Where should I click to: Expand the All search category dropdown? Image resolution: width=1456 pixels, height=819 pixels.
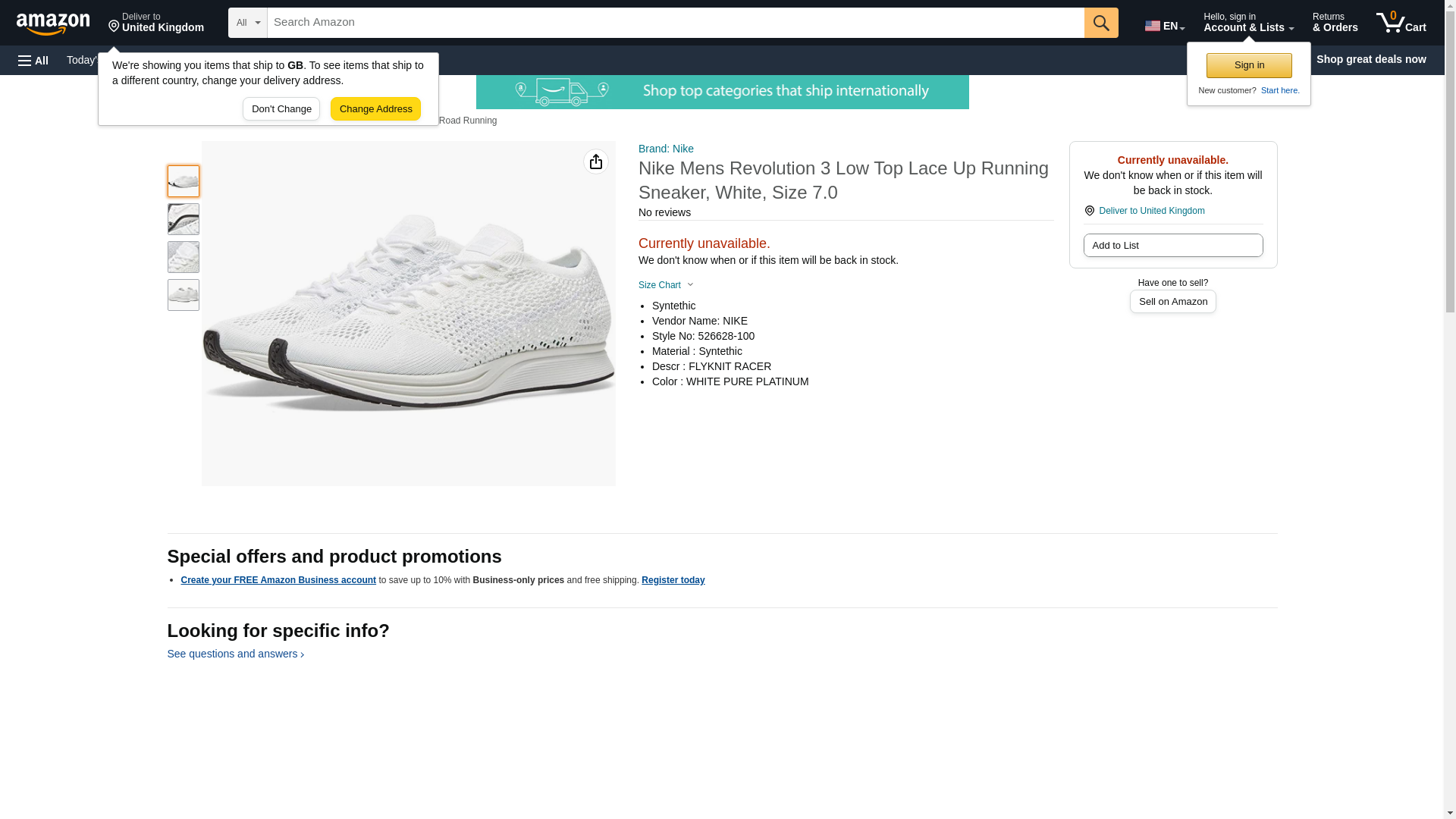248,23
